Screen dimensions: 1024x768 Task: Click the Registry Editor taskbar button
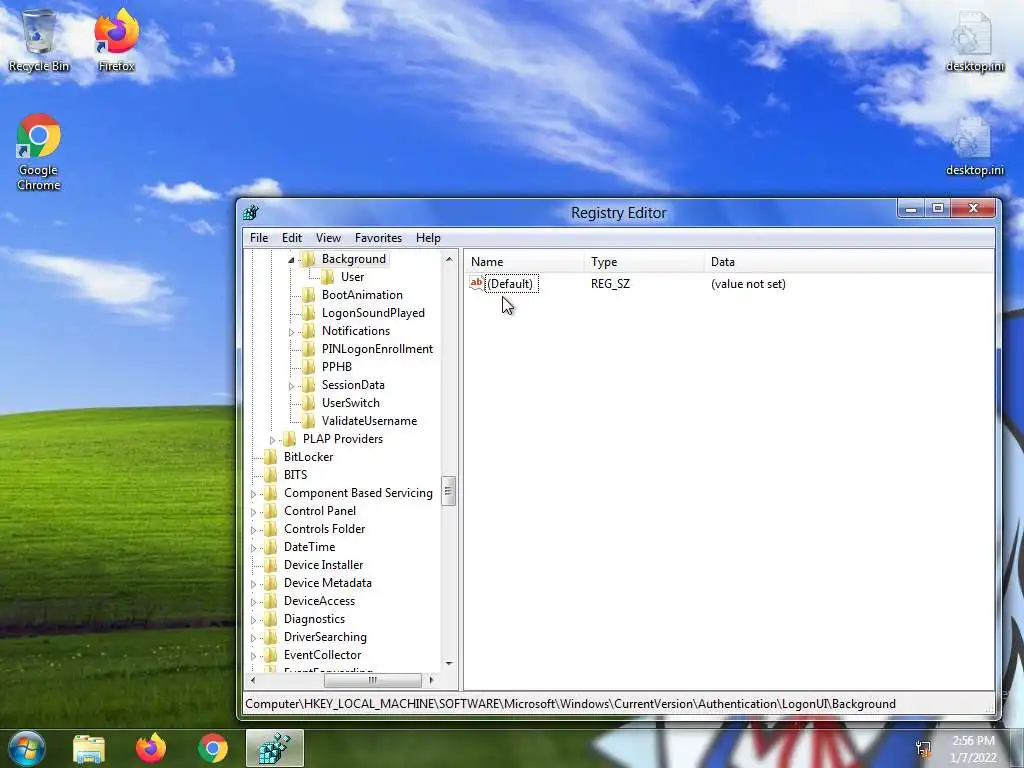[275, 748]
